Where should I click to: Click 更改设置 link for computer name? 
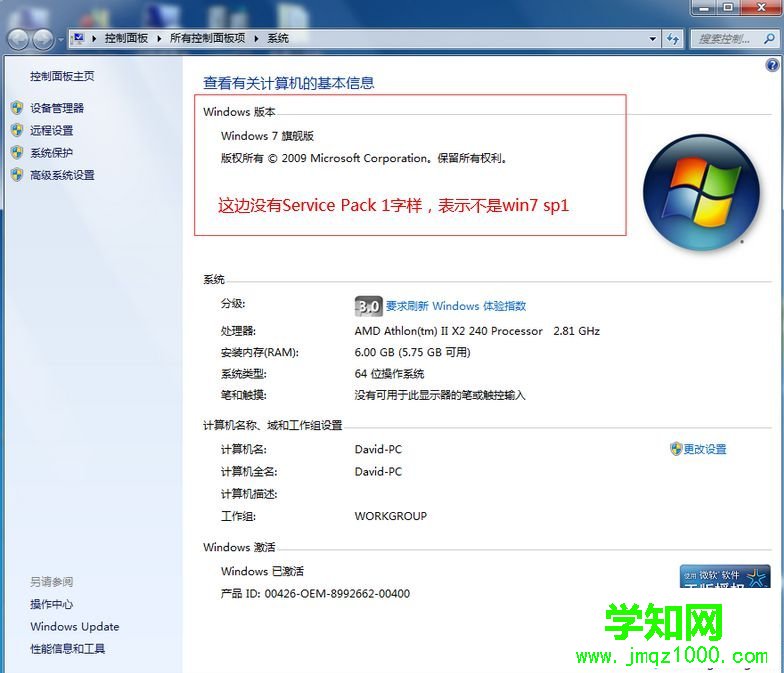705,449
